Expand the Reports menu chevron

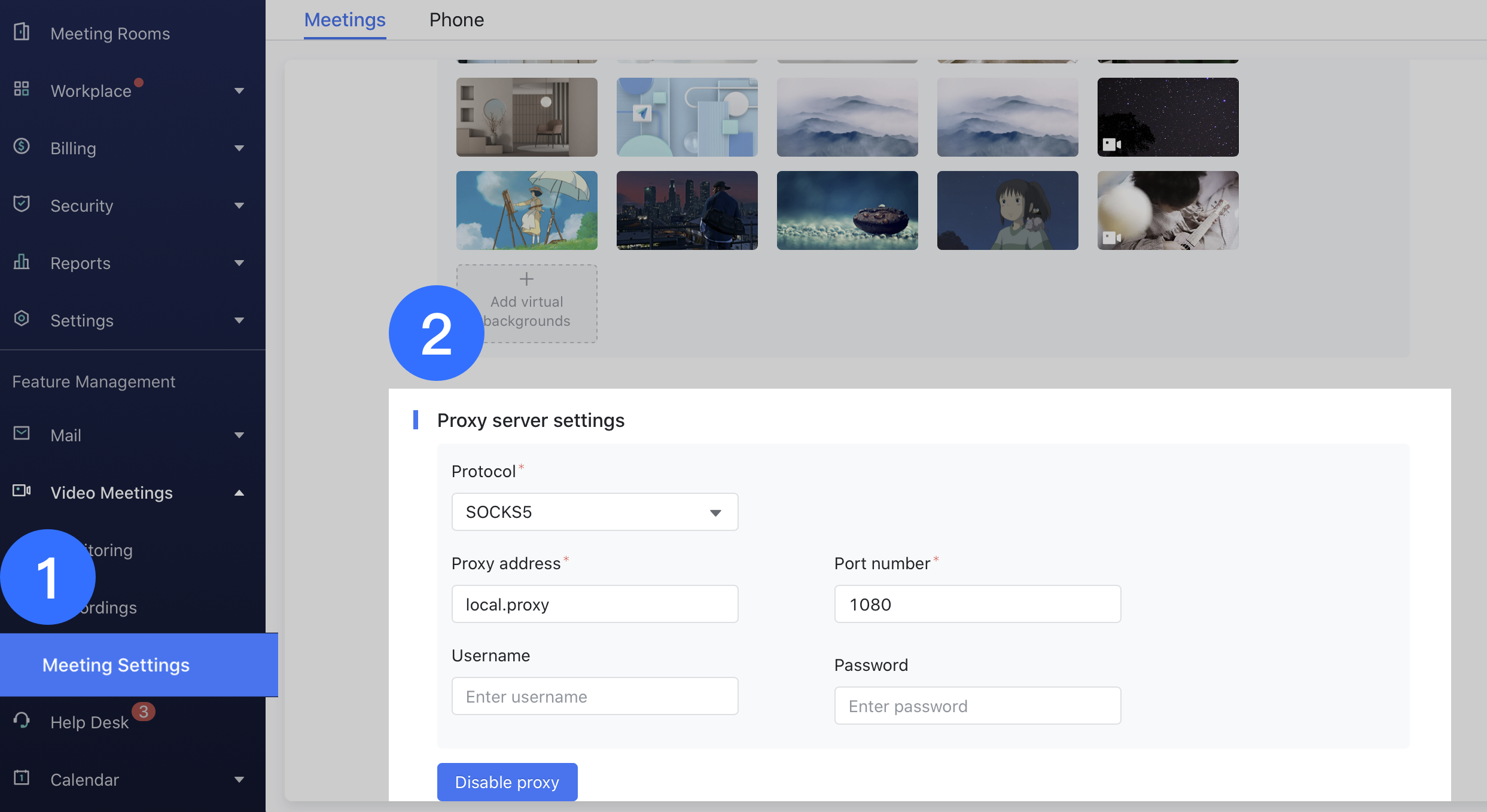pos(240,263)
